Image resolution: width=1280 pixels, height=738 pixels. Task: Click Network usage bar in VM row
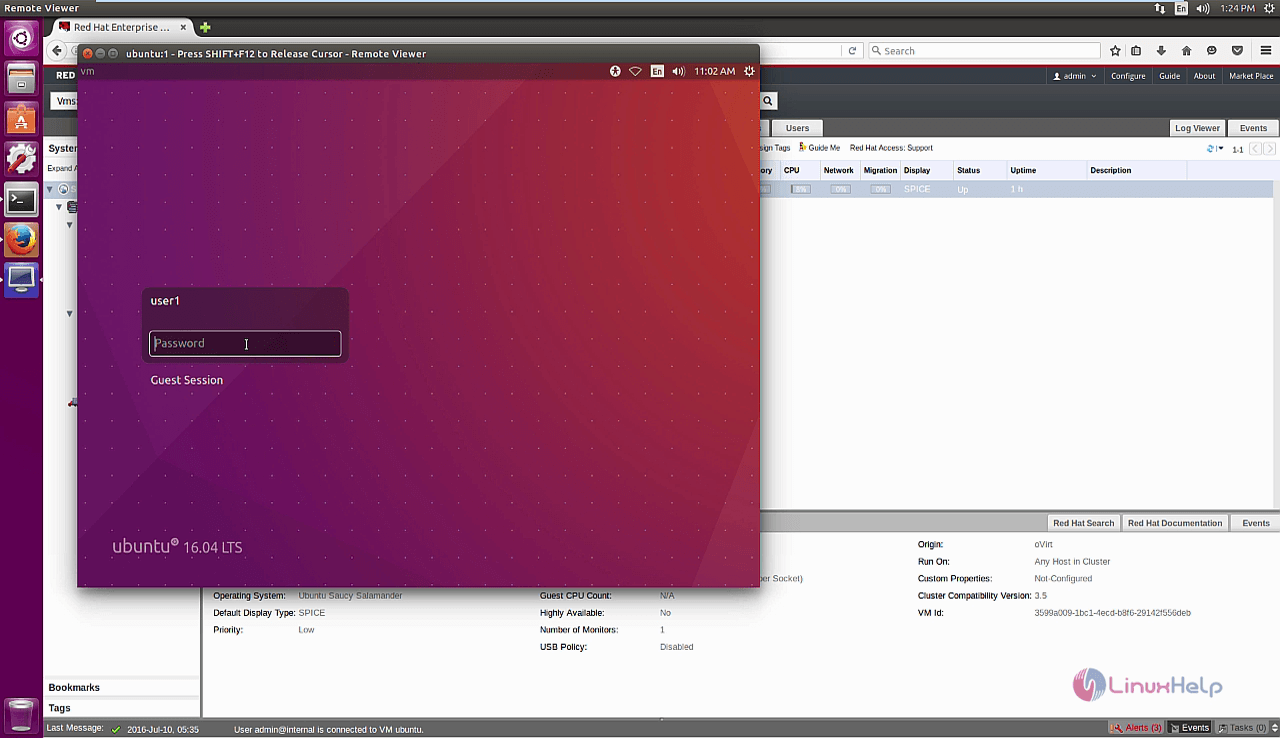point(840,189)
